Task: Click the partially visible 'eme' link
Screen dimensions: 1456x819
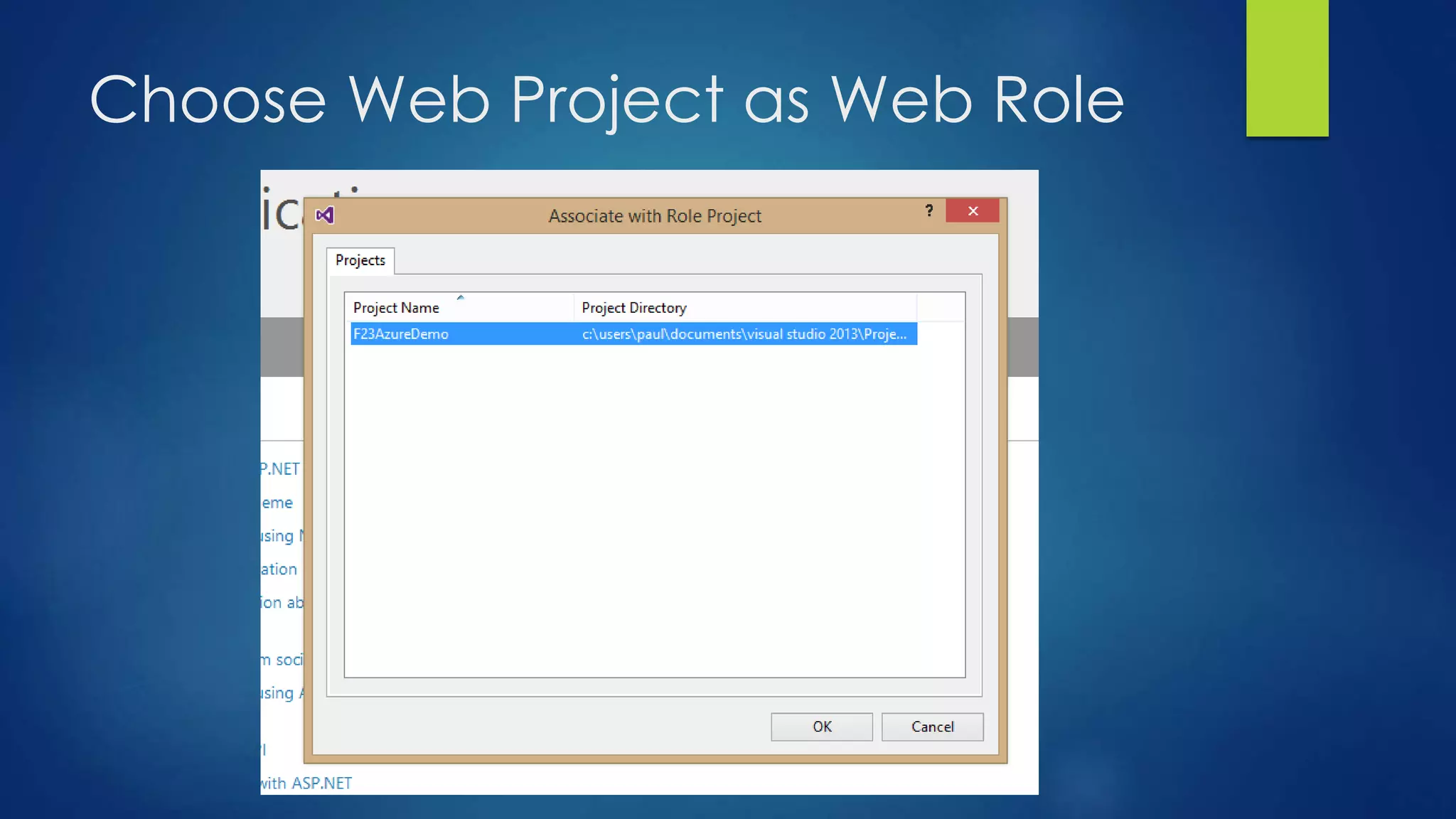Action: point(277,503)
